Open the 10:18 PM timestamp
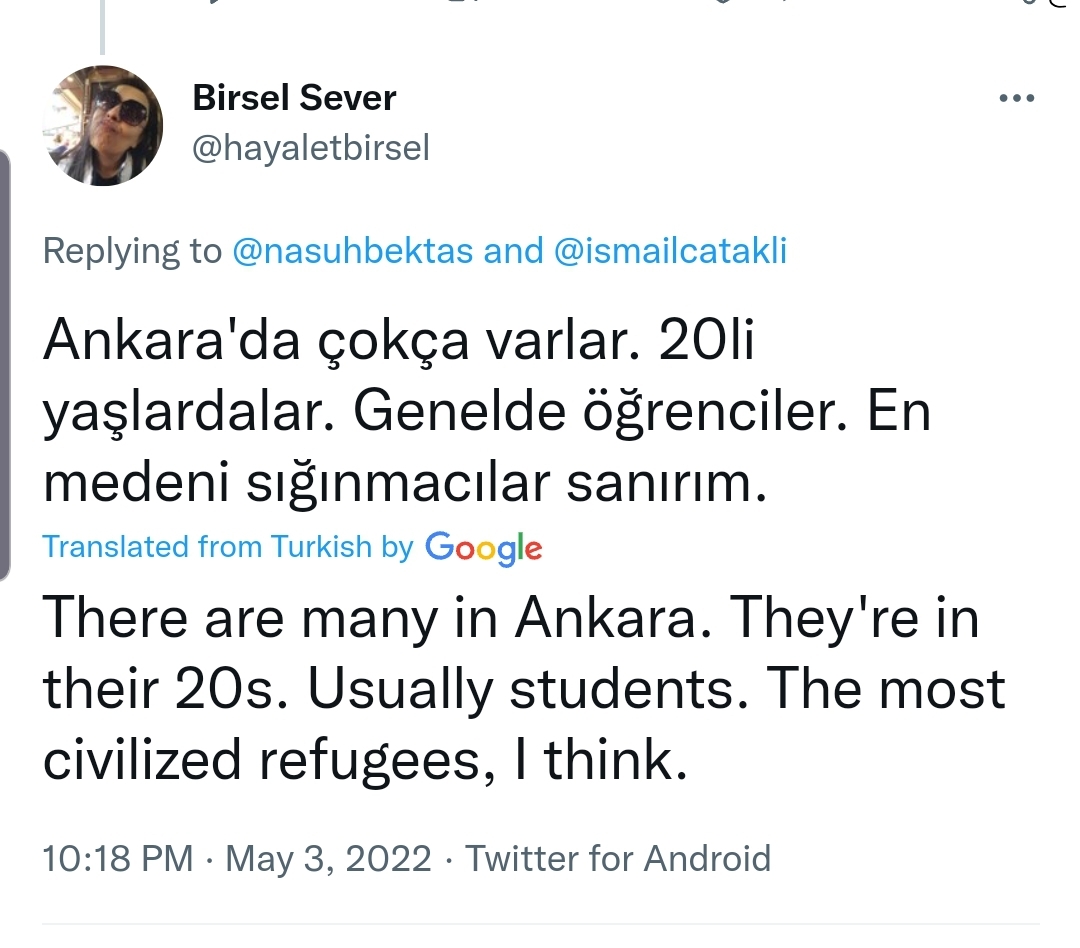Screen dimensions: 1080x948 118,859
